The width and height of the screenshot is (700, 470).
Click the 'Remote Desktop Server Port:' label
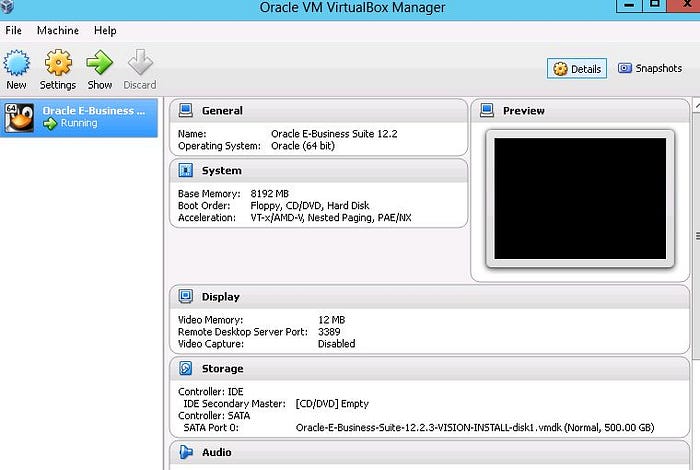click(x=243, y=332)
